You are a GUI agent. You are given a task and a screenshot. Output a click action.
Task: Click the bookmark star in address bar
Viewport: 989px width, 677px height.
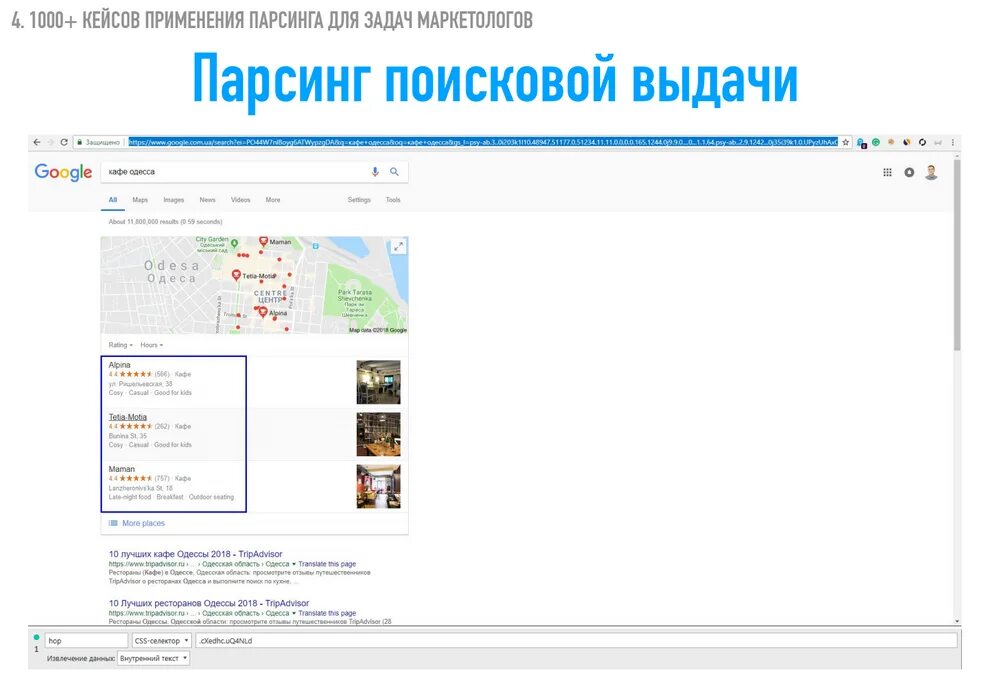(x=846, y=143)
